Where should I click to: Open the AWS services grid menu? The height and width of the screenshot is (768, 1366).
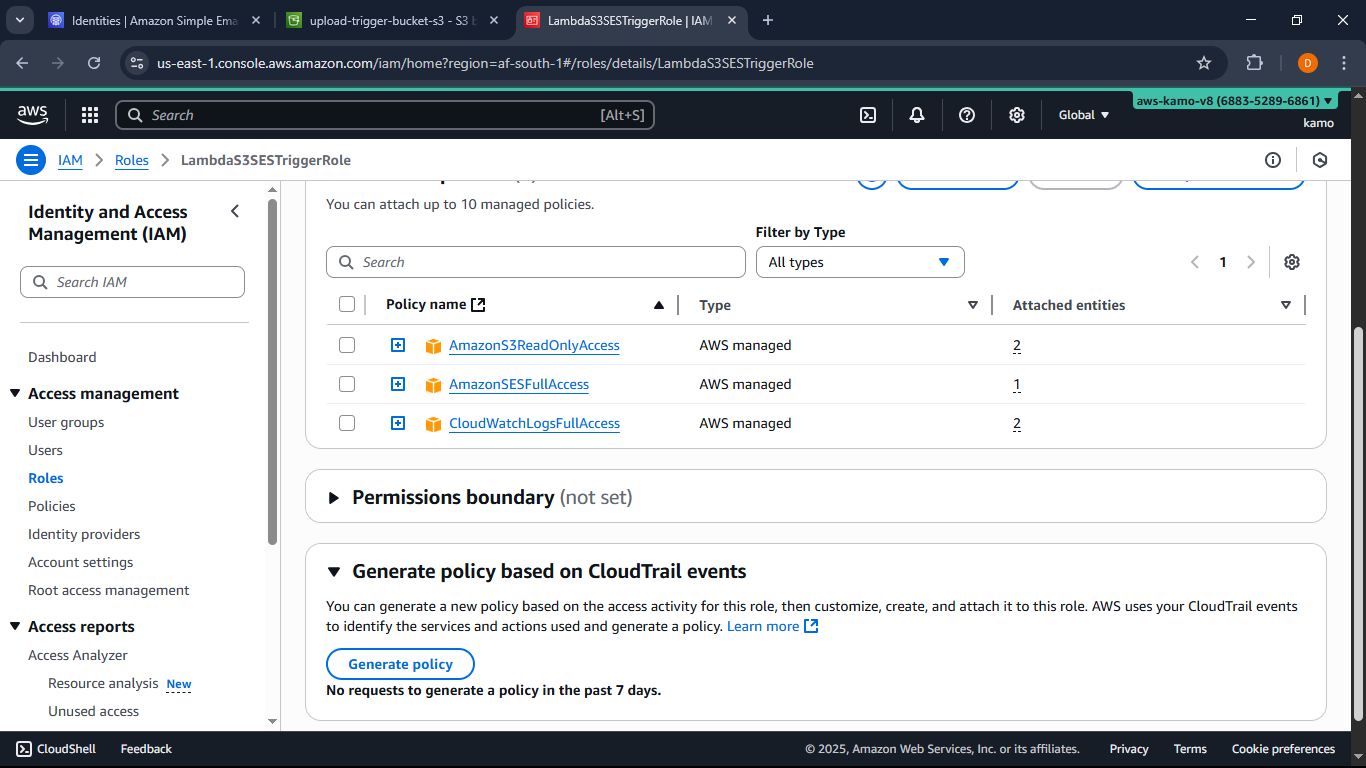pos(90,115)
